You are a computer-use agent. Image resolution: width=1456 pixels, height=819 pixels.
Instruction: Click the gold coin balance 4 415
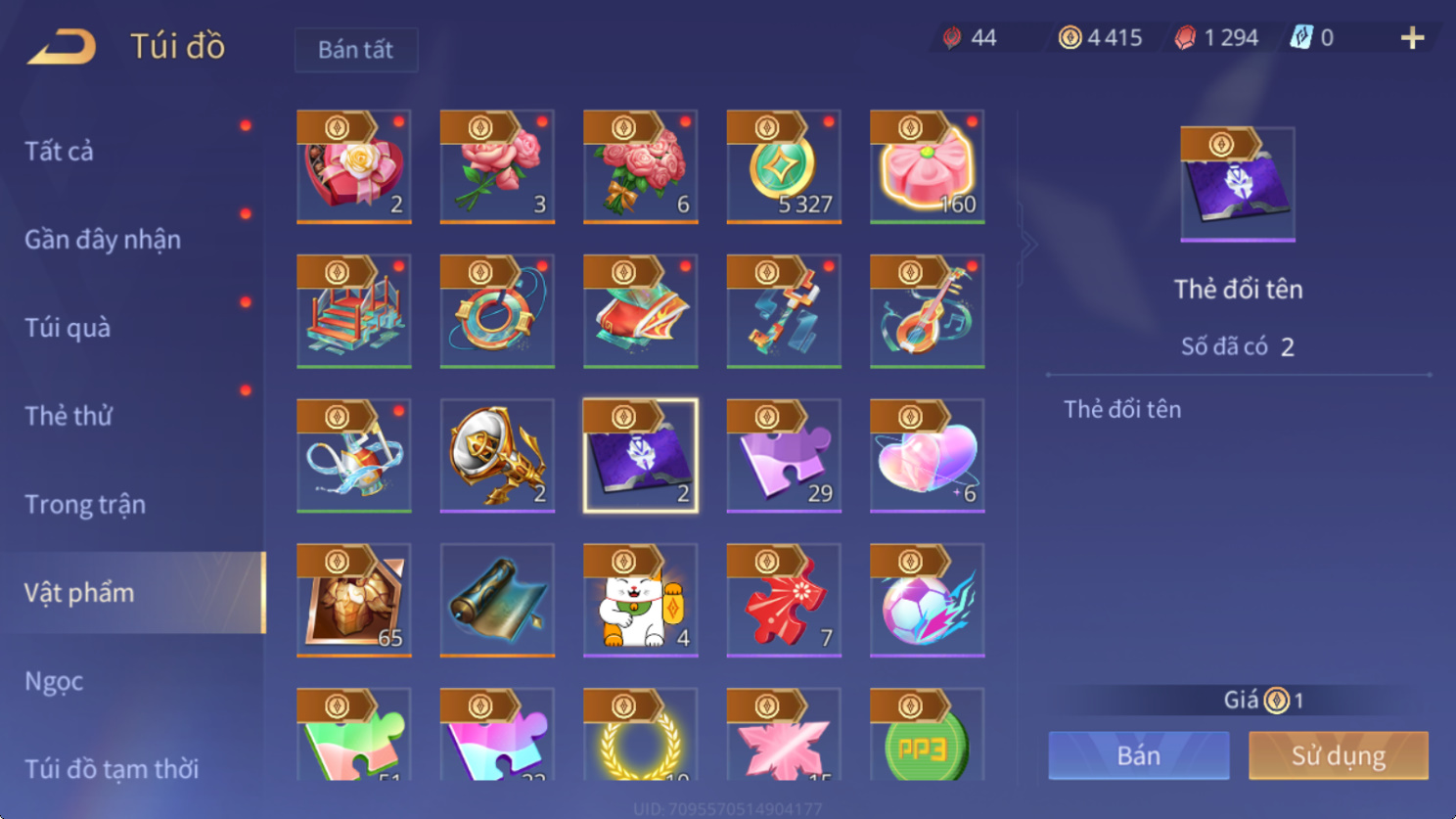(1101, 38)
